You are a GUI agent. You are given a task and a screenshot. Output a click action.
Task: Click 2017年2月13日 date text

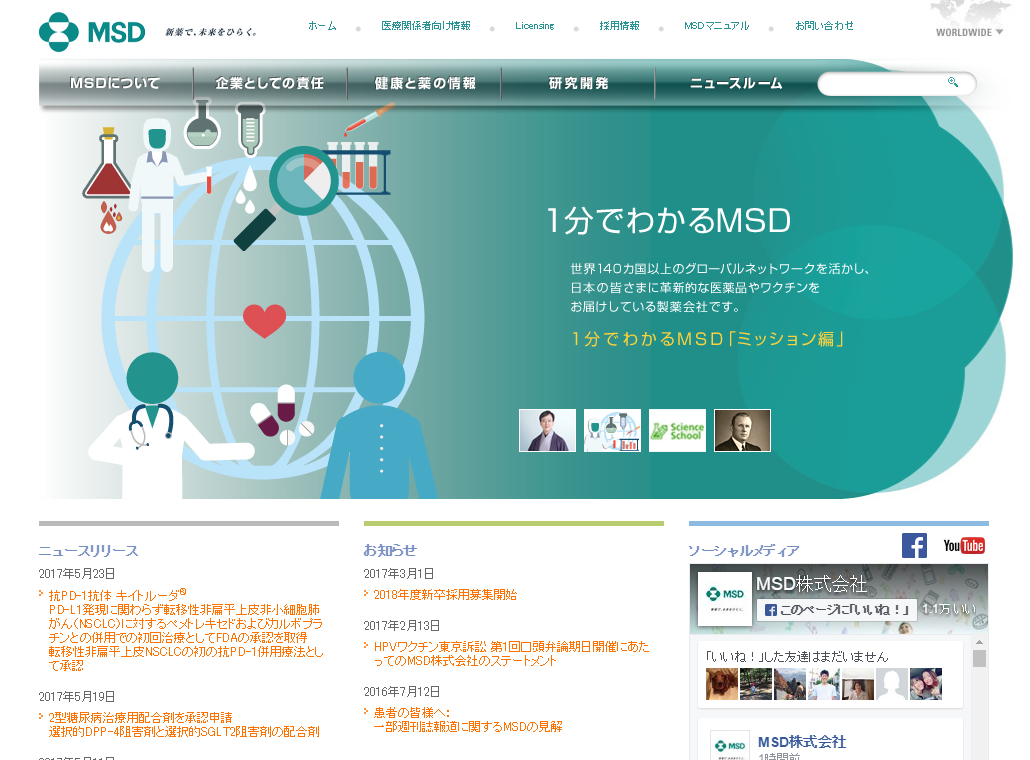coord(402,625)
